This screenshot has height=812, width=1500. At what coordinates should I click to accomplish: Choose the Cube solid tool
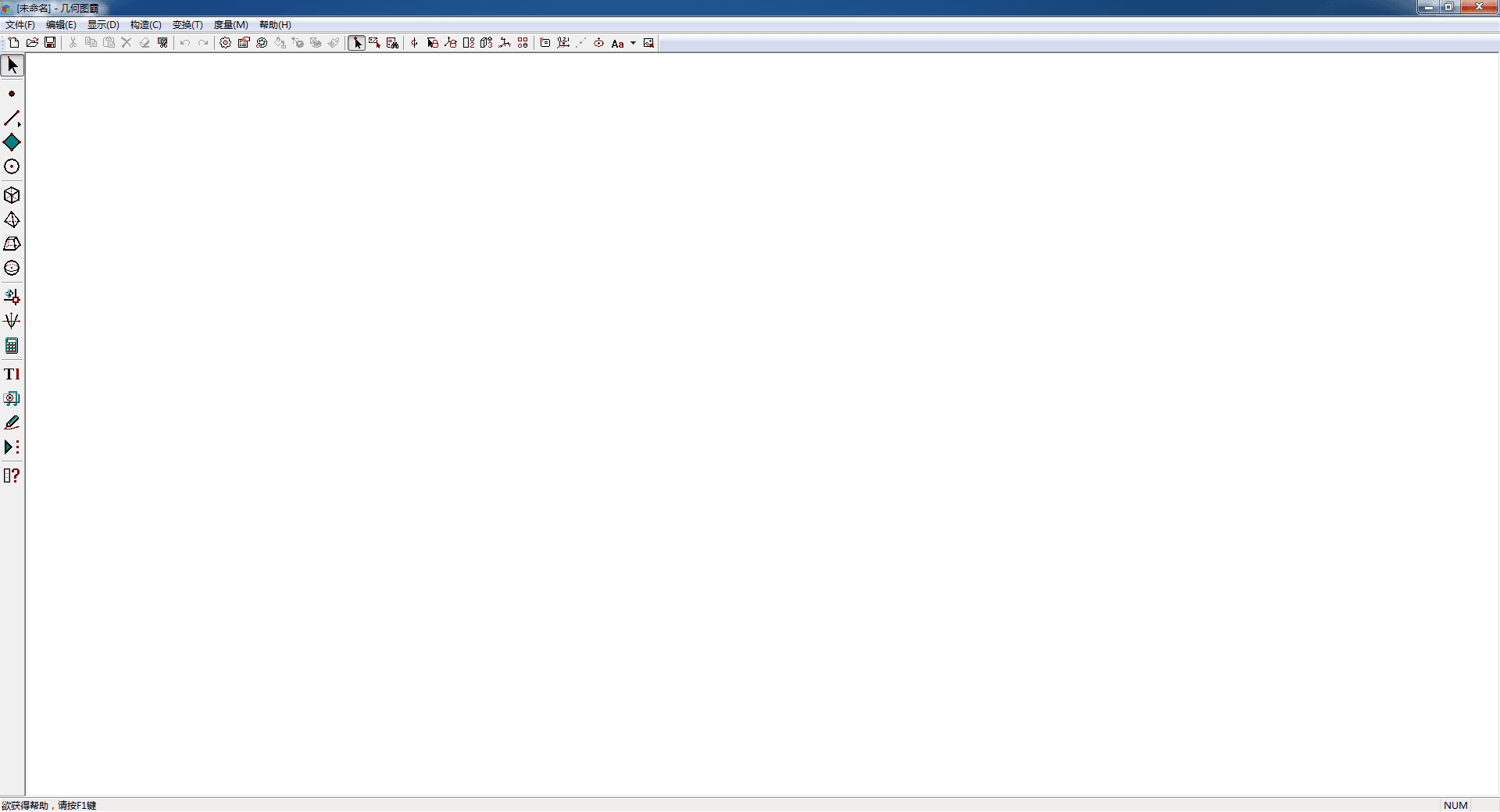(12, 195)
